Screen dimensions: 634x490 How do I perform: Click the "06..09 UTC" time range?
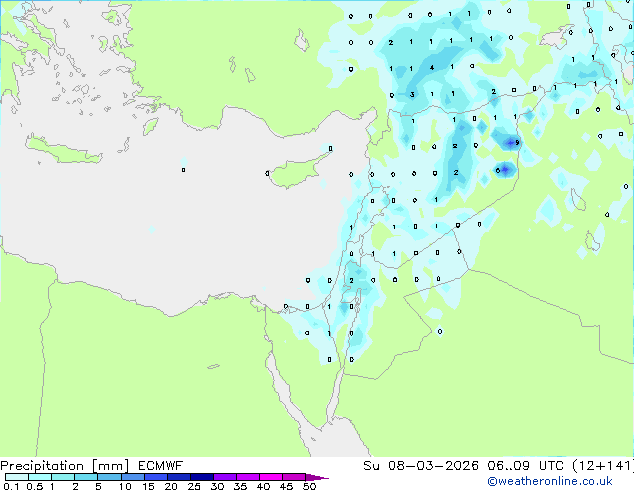526,466
